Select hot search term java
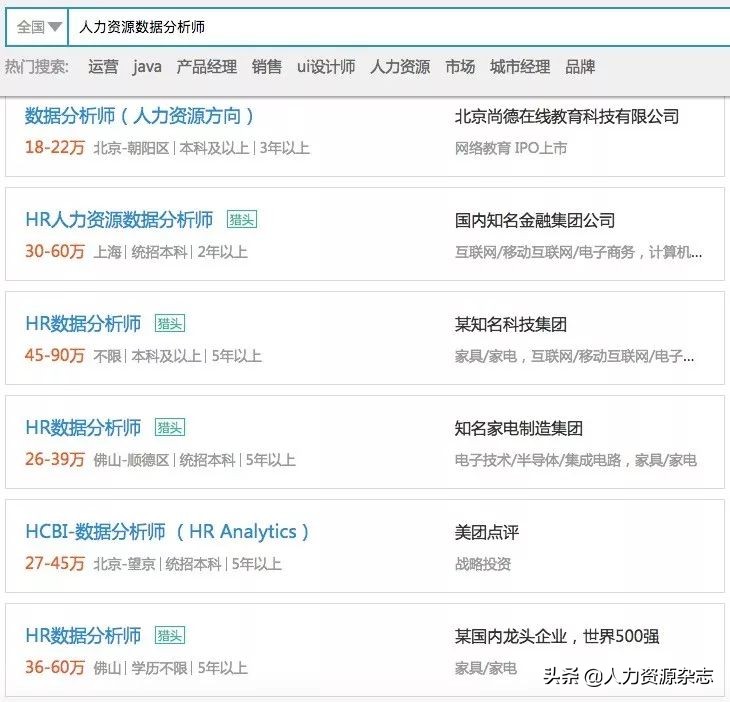Viewport: 730px width, 702px height. point(147,67)
